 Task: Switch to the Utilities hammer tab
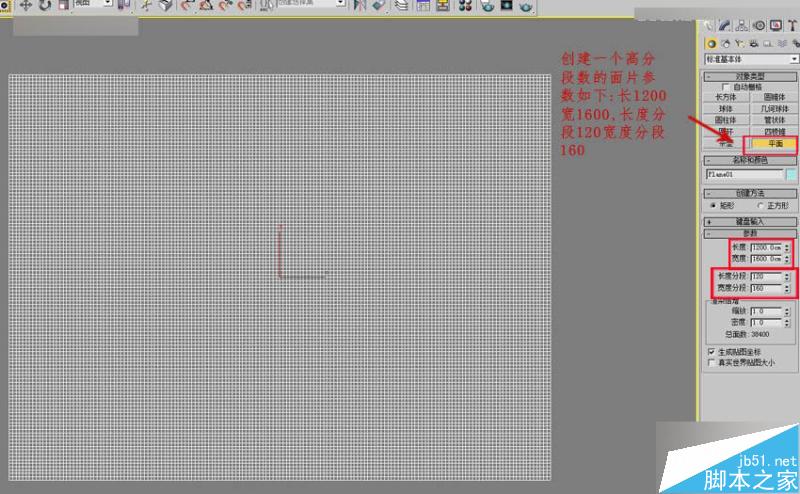(x=792, y=26)
